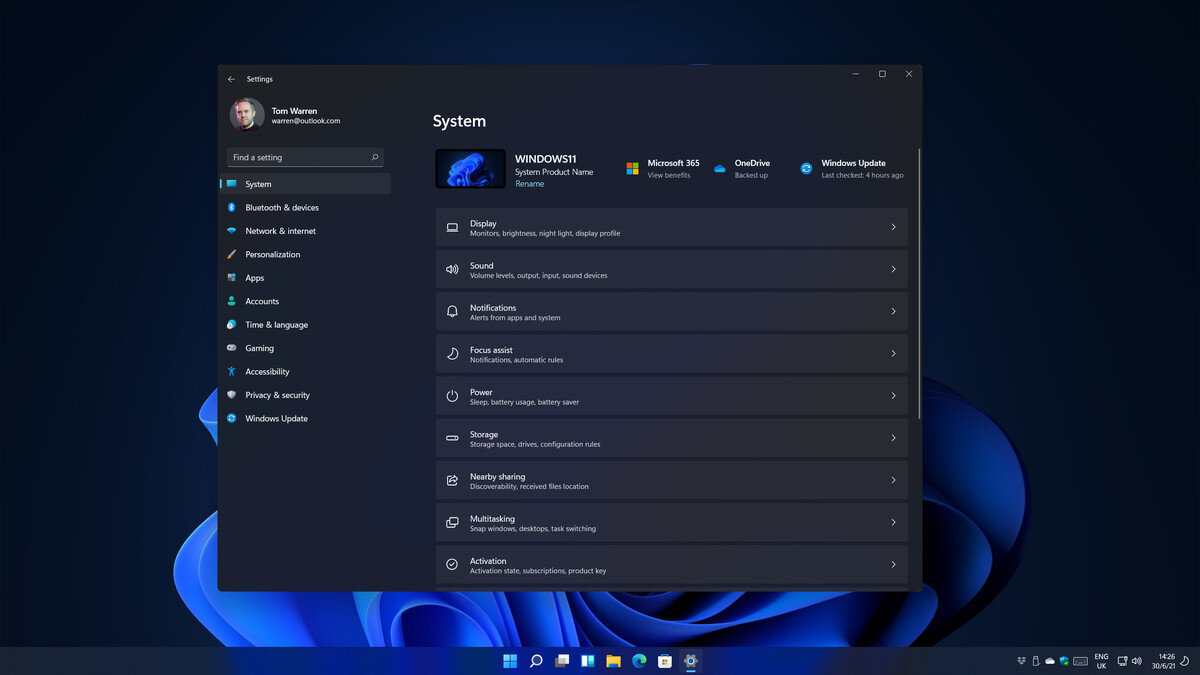Image resolution: width=1200 pixels, height=675 pixels.
Task: Click the person icon beside Accounts
Action: 231,301
